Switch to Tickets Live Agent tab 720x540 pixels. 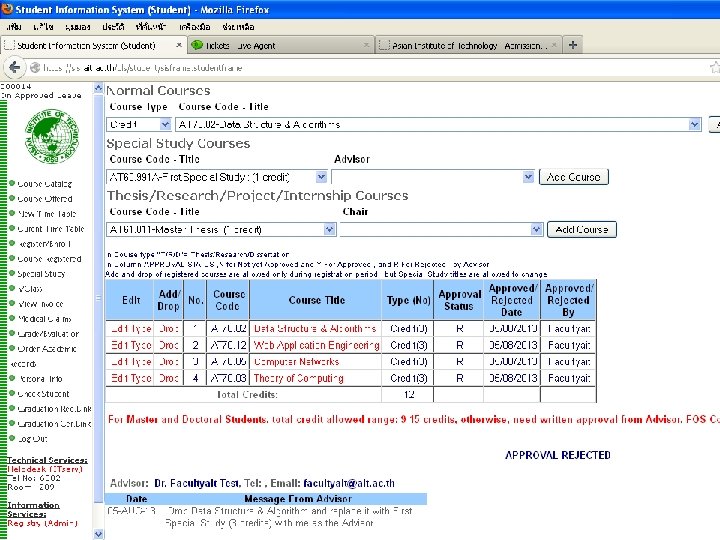pos(280,45)
